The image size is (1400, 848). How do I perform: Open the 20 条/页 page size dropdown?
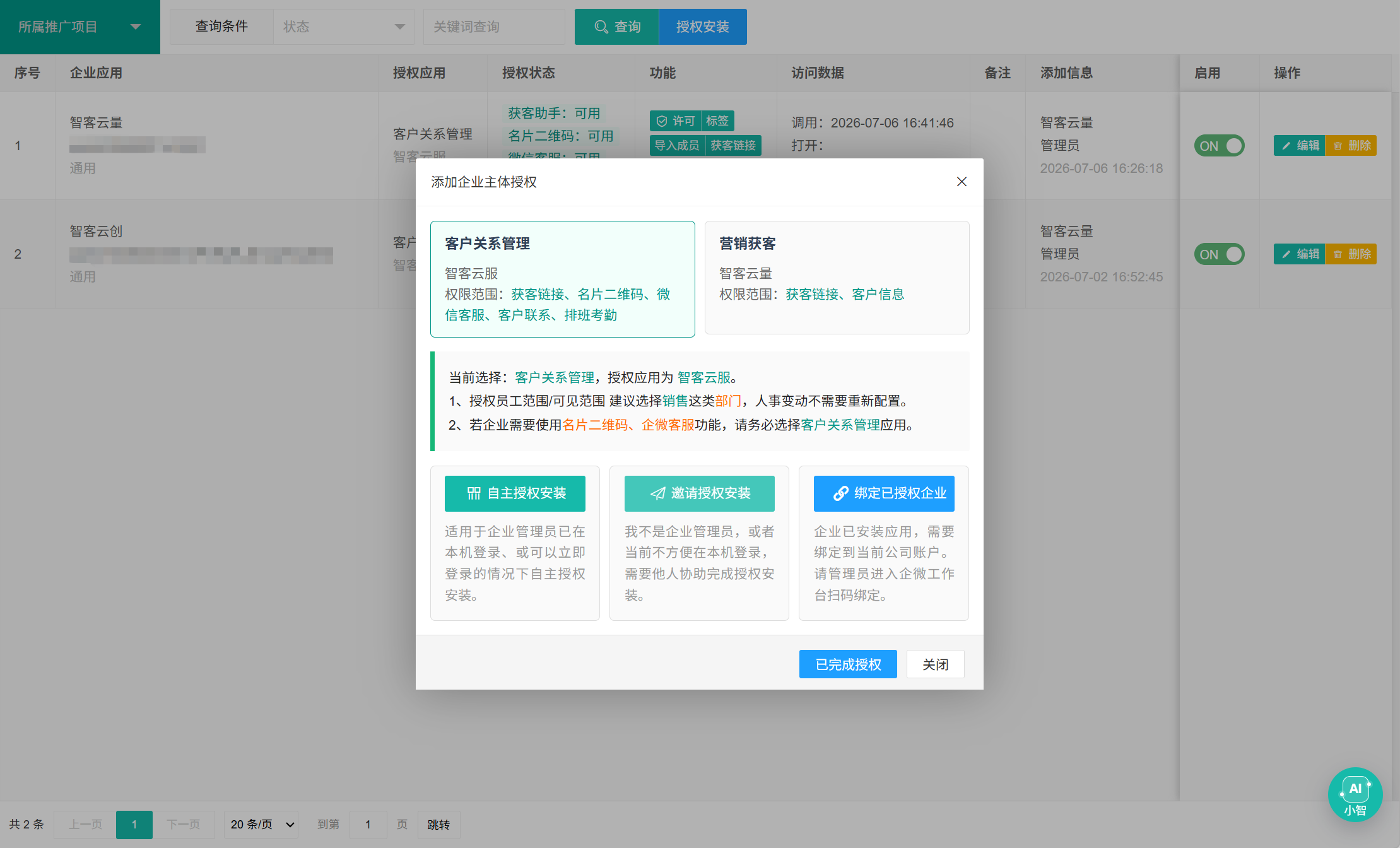[x=261, y=825]
